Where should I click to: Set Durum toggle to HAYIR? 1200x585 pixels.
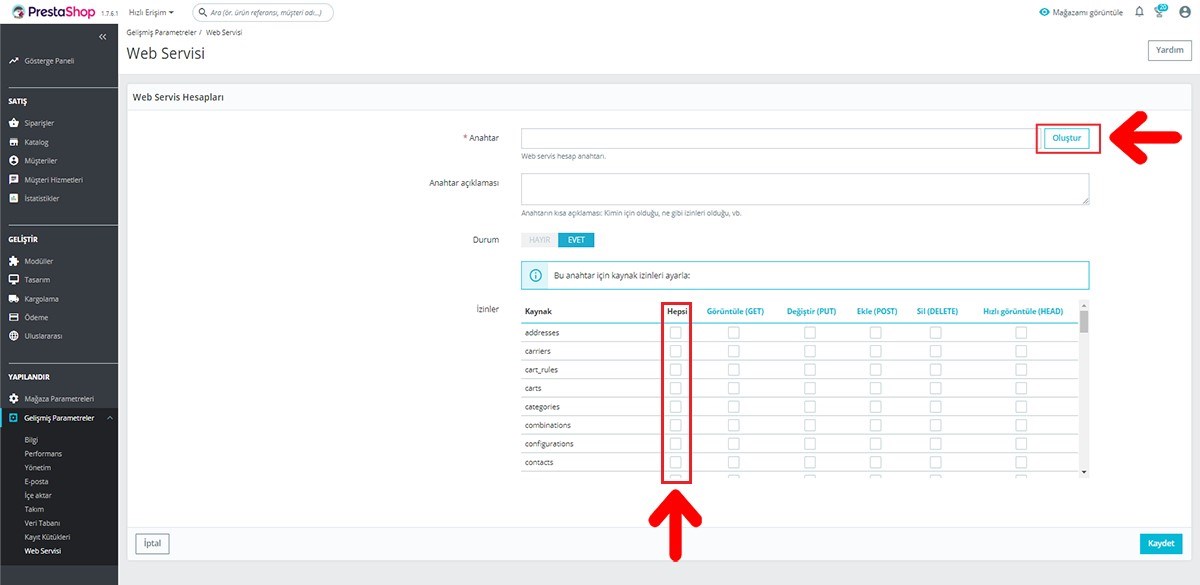point(539,240)
